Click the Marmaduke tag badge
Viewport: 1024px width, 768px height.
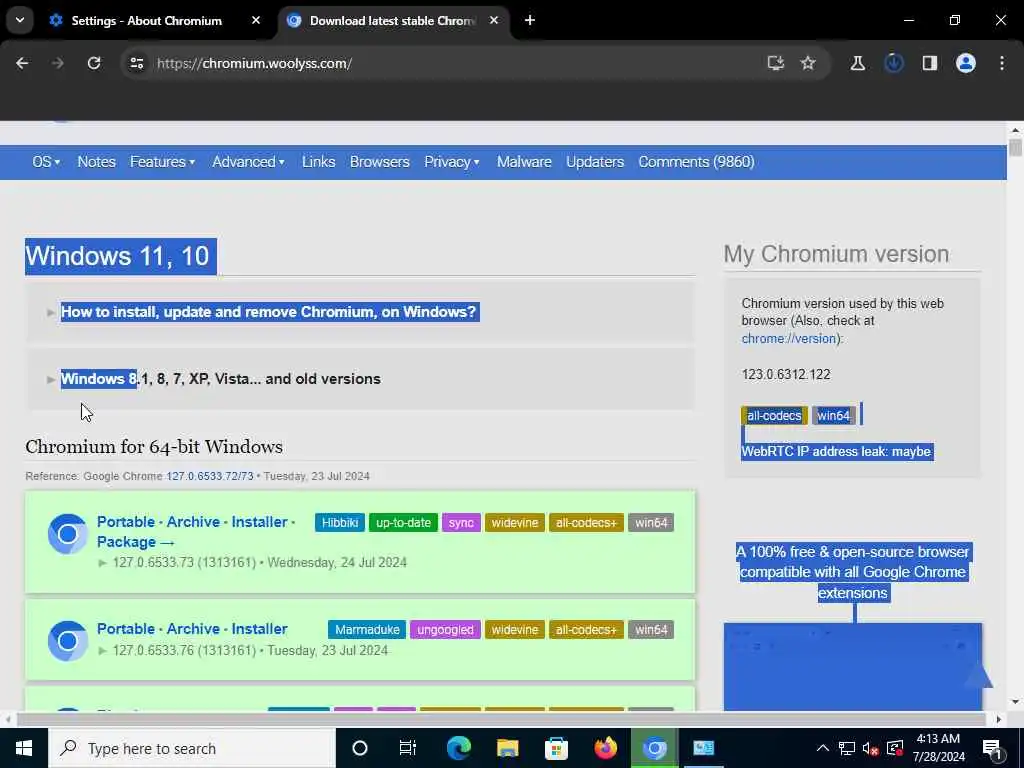tap(366, 630)
